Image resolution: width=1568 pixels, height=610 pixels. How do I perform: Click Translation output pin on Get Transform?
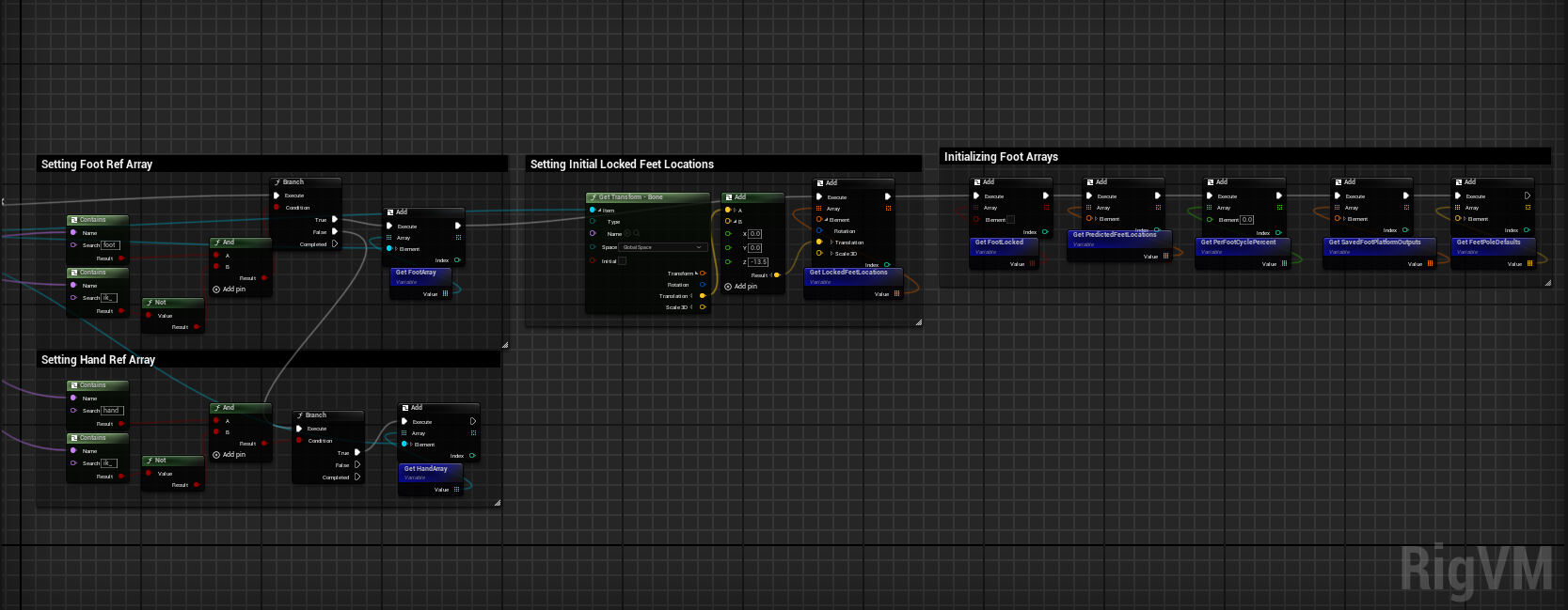(x=703, y=296)
